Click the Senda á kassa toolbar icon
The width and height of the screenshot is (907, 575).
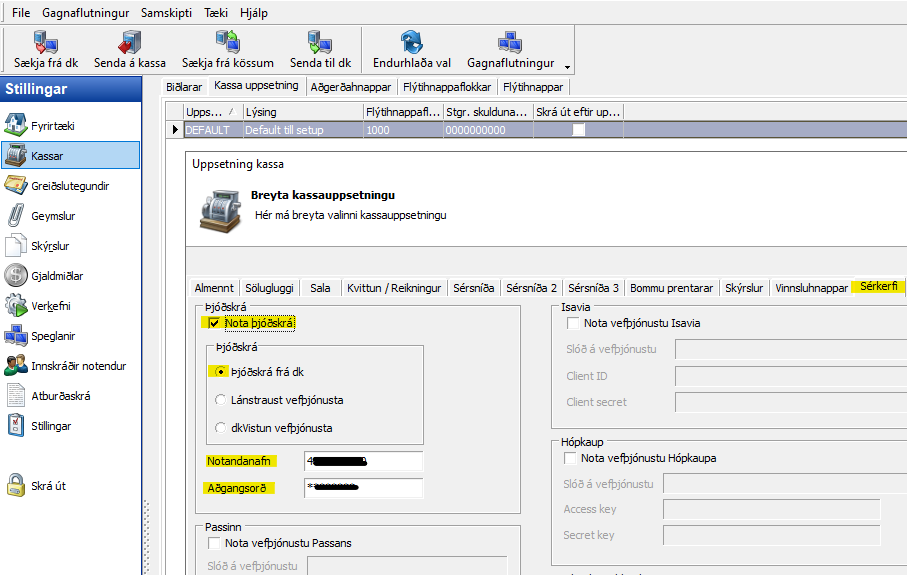point(130,42)
